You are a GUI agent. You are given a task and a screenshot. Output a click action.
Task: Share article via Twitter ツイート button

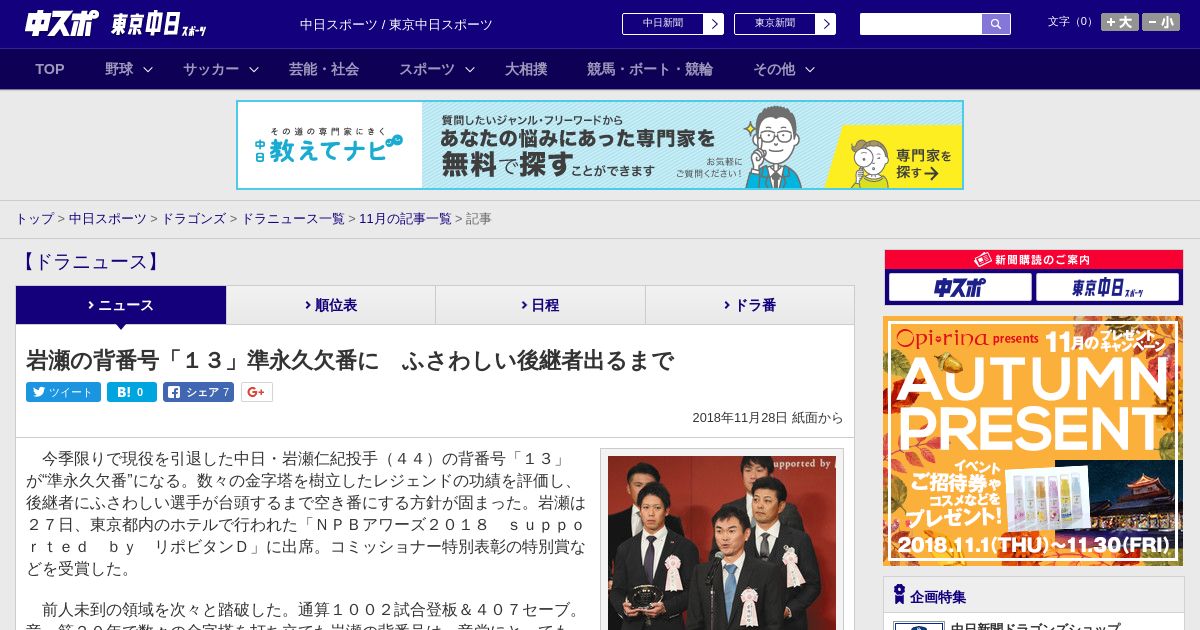[63, 392]
